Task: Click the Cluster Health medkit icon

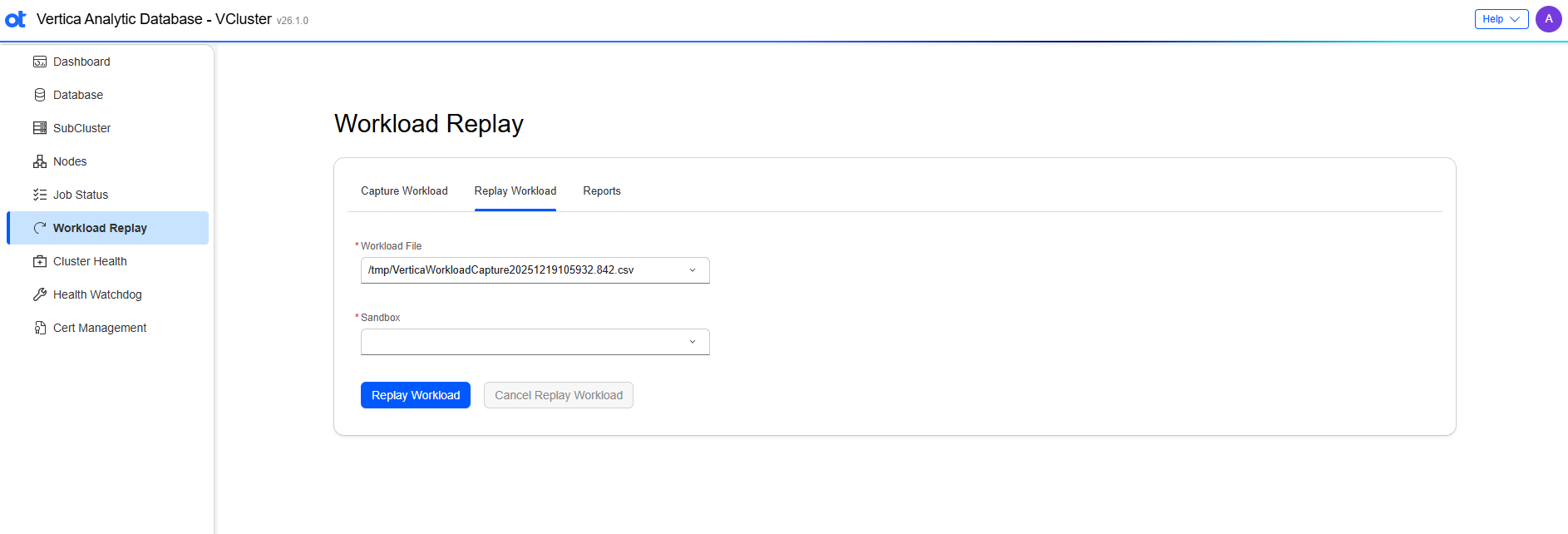Action: point(40,261)
